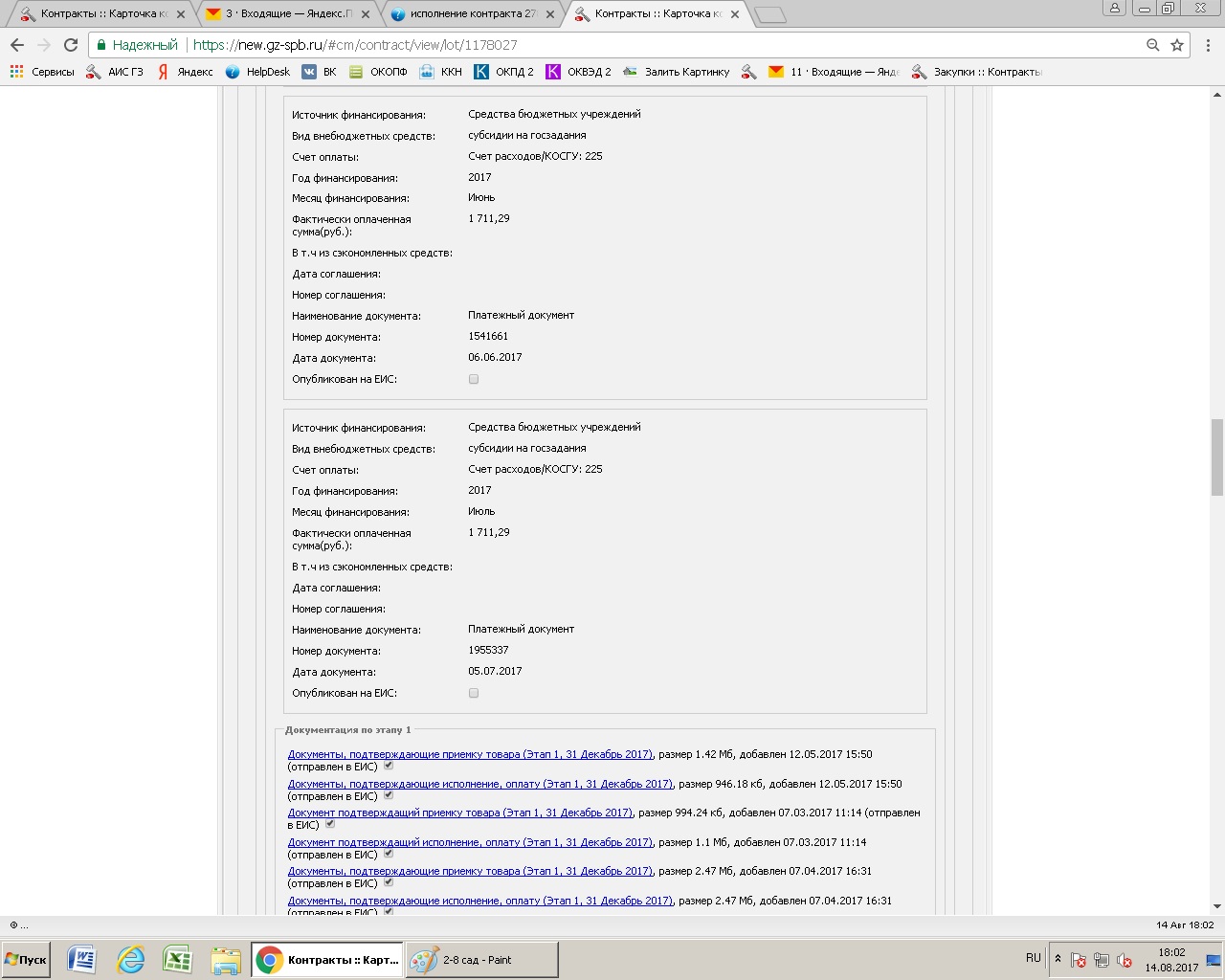This screenshot has width=1225, height=980.
Task: Open the unlabeled hammer bookmark icon
Action: [748, 72]
